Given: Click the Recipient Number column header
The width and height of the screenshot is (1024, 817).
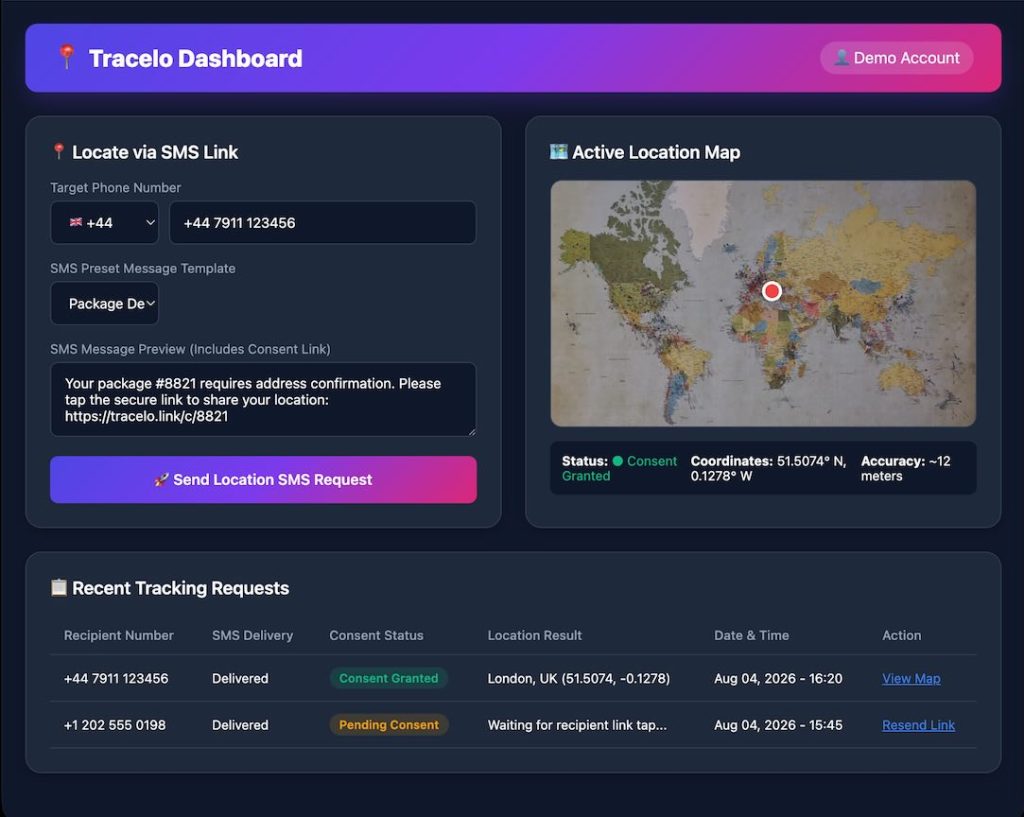Looking at the screenshot, I should point(119,635).
